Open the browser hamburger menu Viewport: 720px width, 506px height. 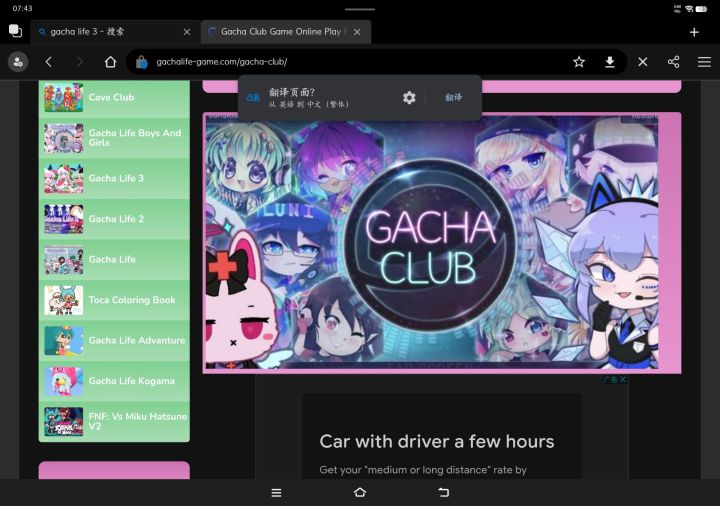coord(704,62)
